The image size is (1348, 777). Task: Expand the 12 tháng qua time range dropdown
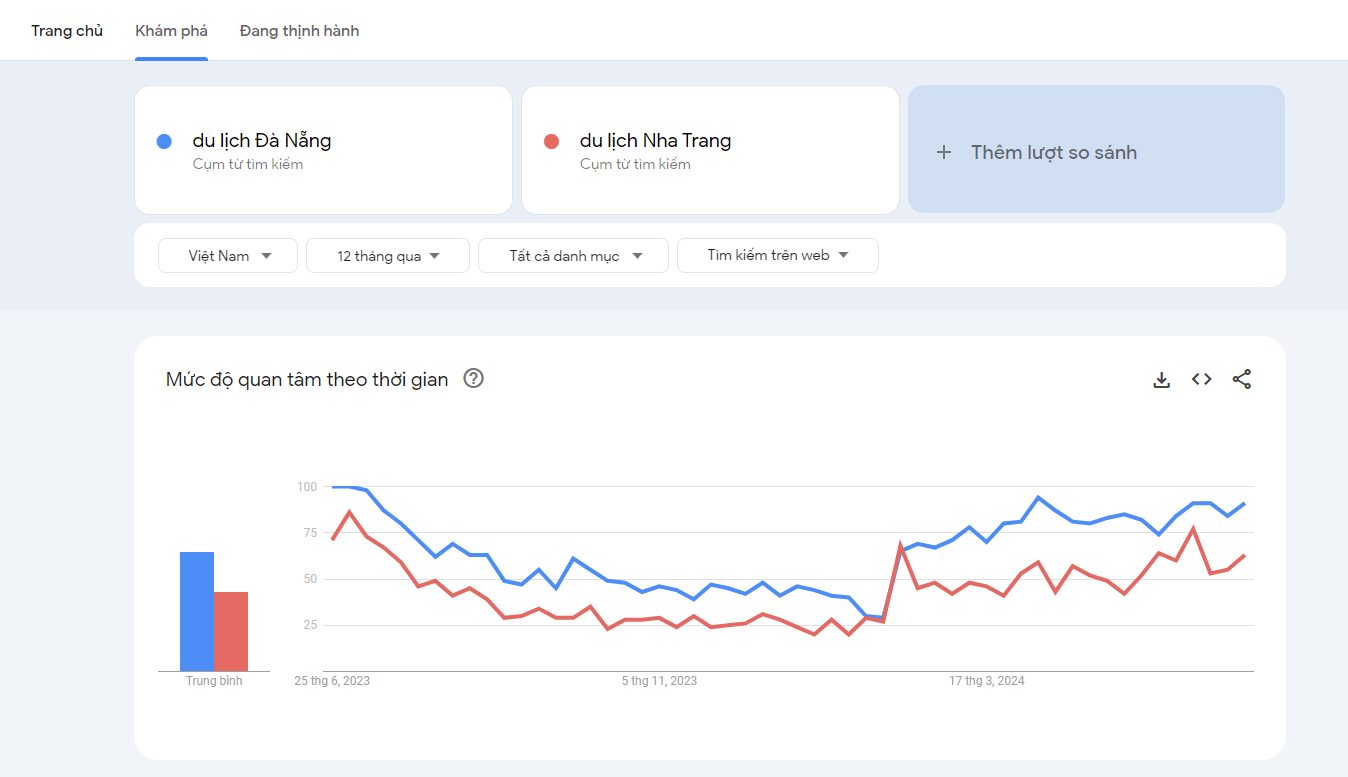tap(388, 256)
